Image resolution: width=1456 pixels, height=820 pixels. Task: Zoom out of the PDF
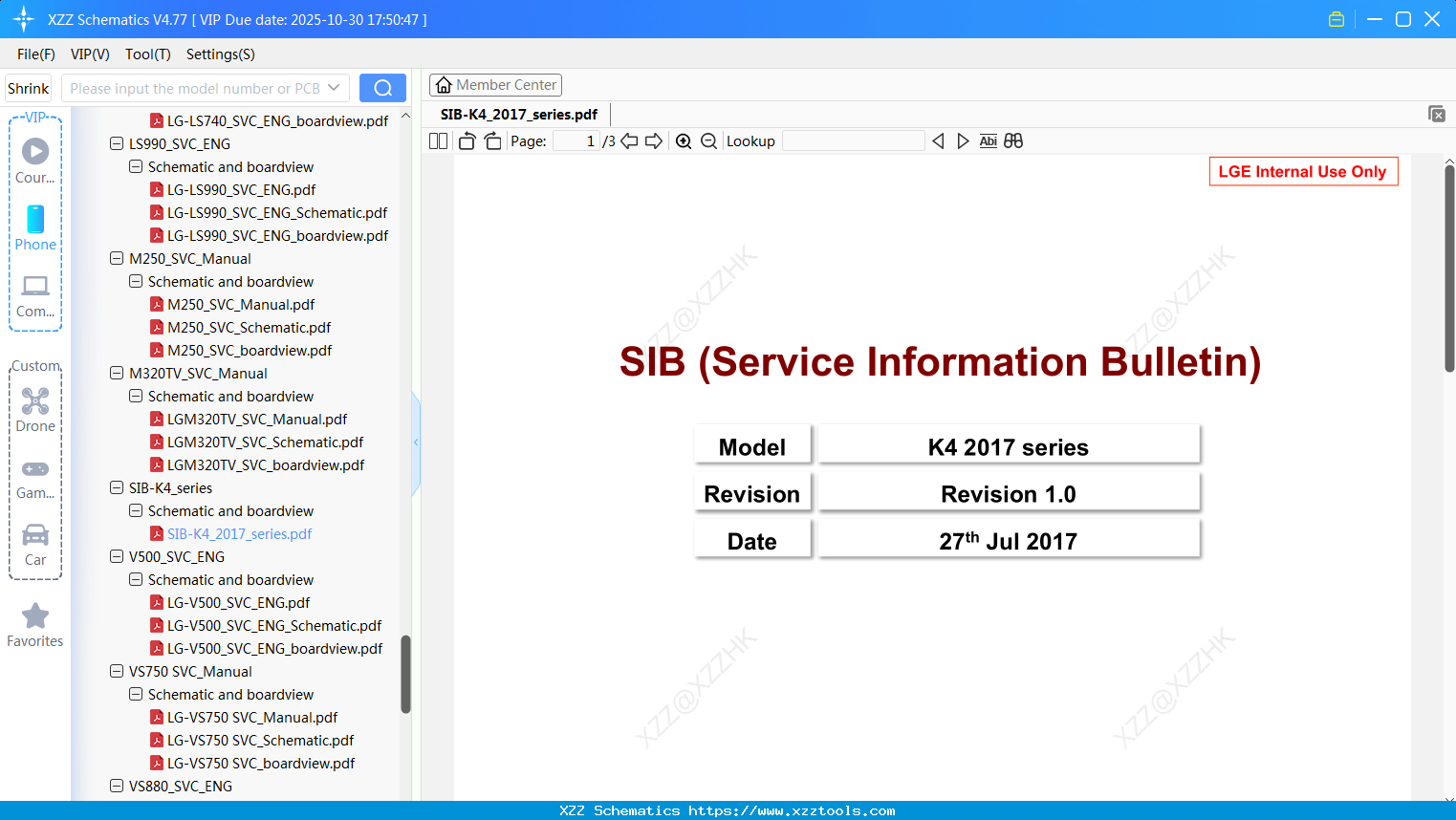(x=708, y=140)
